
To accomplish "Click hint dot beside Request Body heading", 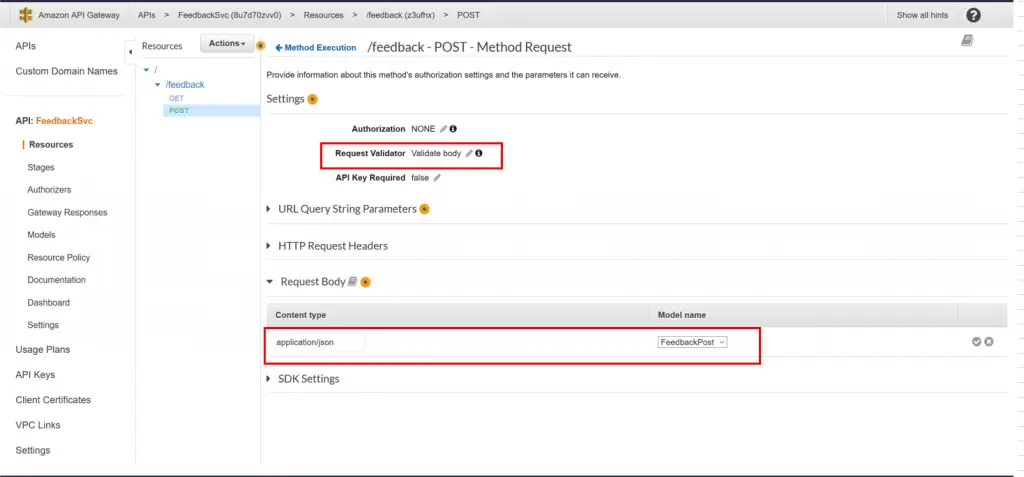I will [366, 282].
